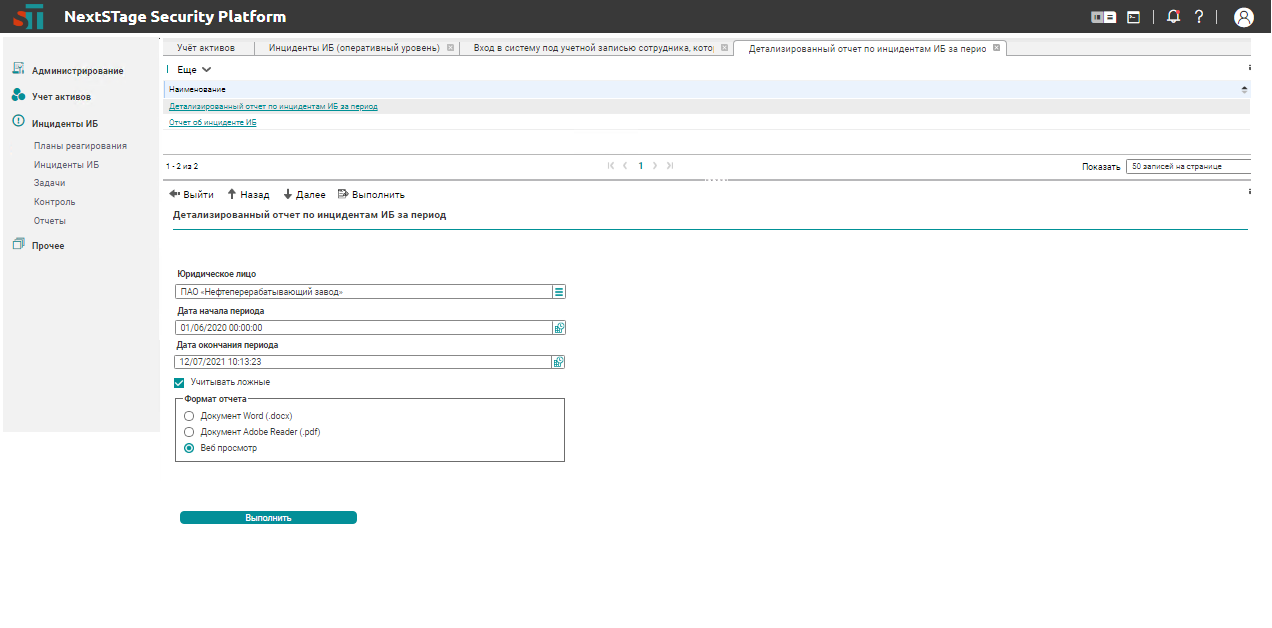Toggle sort arrows on Наименование column
Screen dimensions: 1272x628
[1244, 90]
